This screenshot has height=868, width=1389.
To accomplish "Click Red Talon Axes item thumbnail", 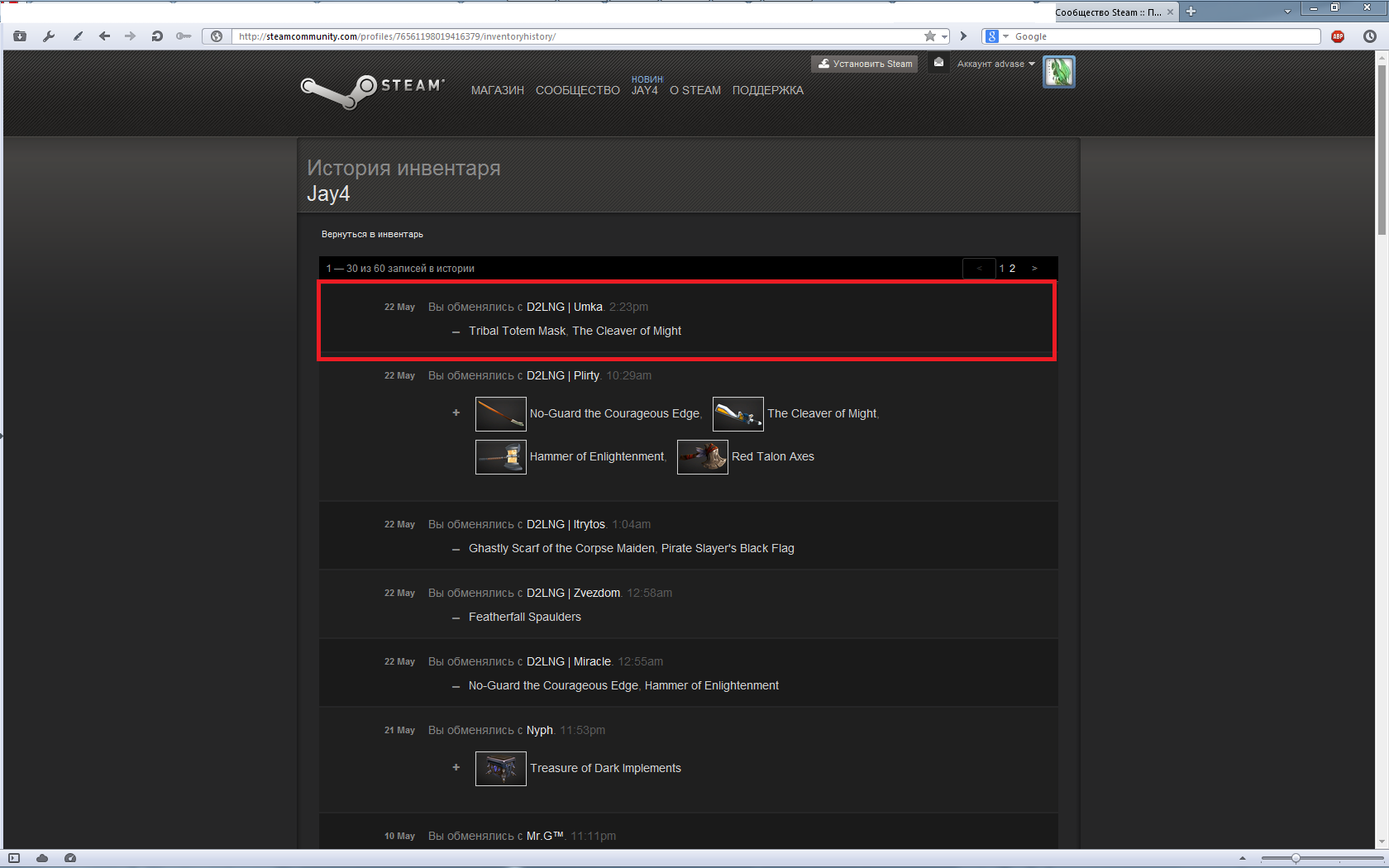I will (x=703, y=457).
